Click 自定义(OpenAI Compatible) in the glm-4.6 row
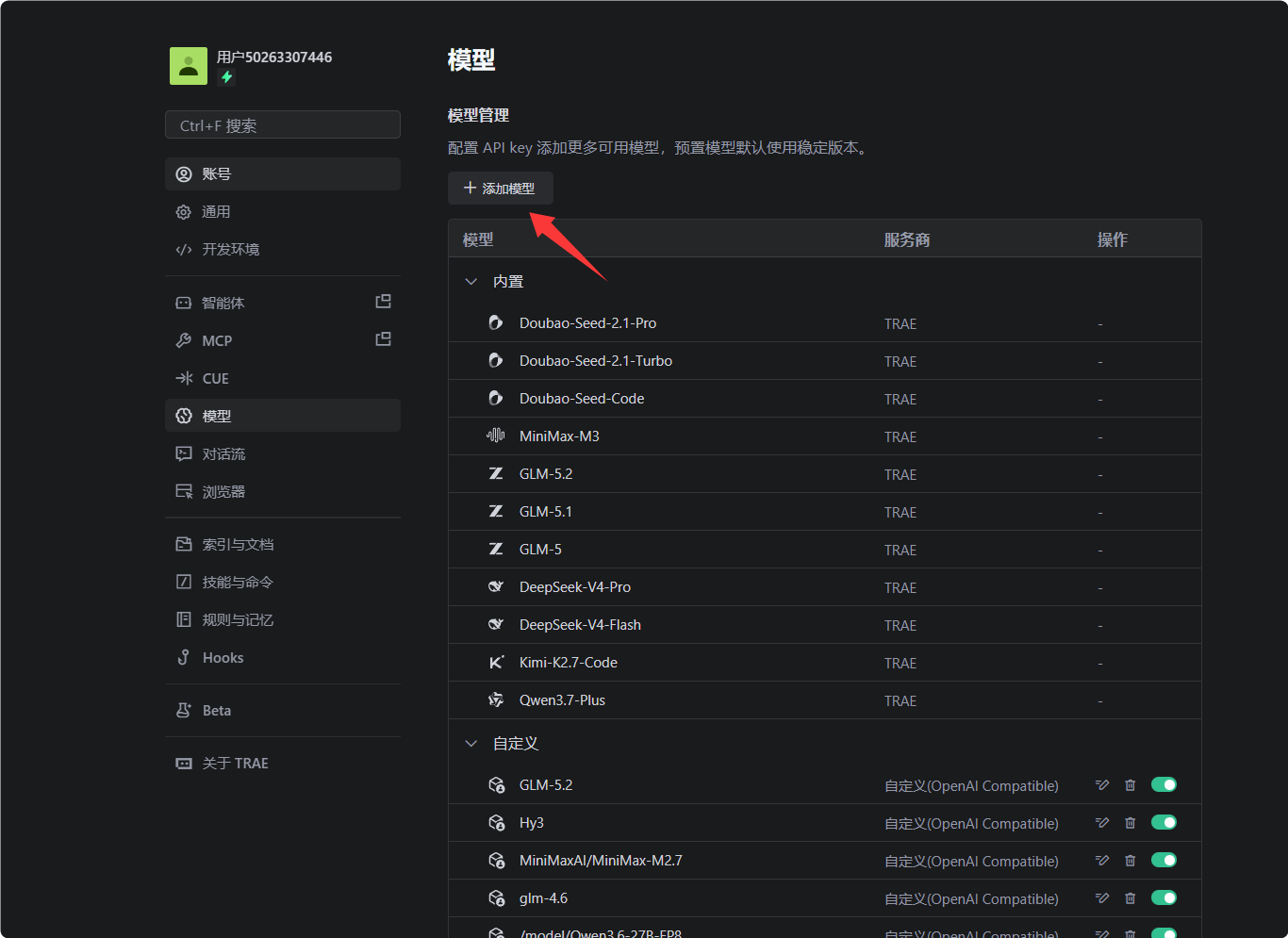 [971, 898]
